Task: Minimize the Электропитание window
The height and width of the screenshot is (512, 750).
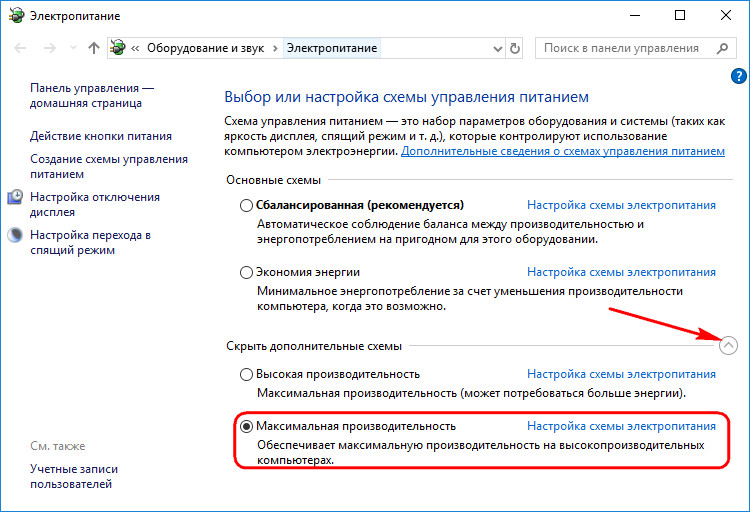Action: 635,15
